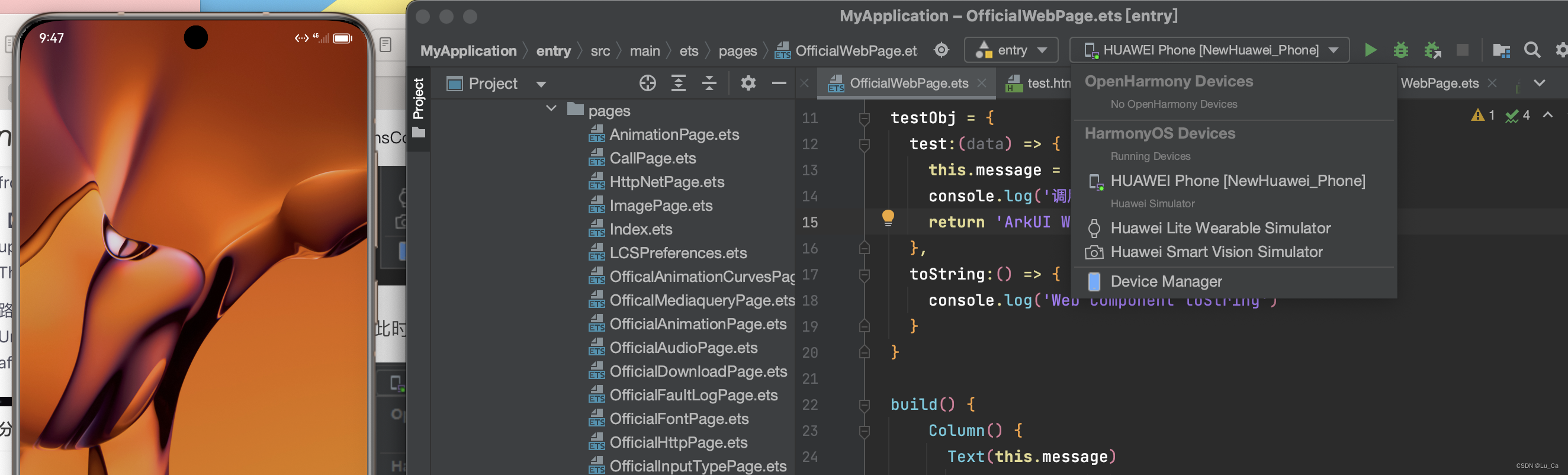Open the HUAWEI Phone device dropdown

tap(1209, 50)
